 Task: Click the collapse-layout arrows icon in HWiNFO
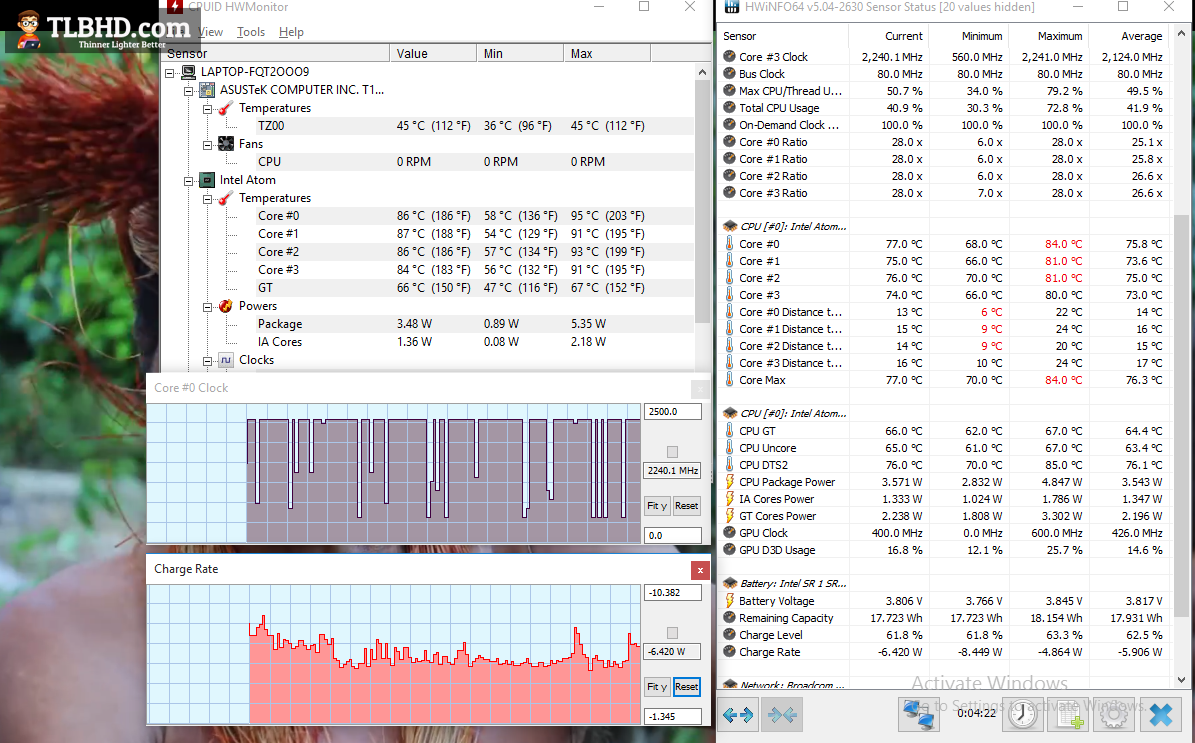782,715
